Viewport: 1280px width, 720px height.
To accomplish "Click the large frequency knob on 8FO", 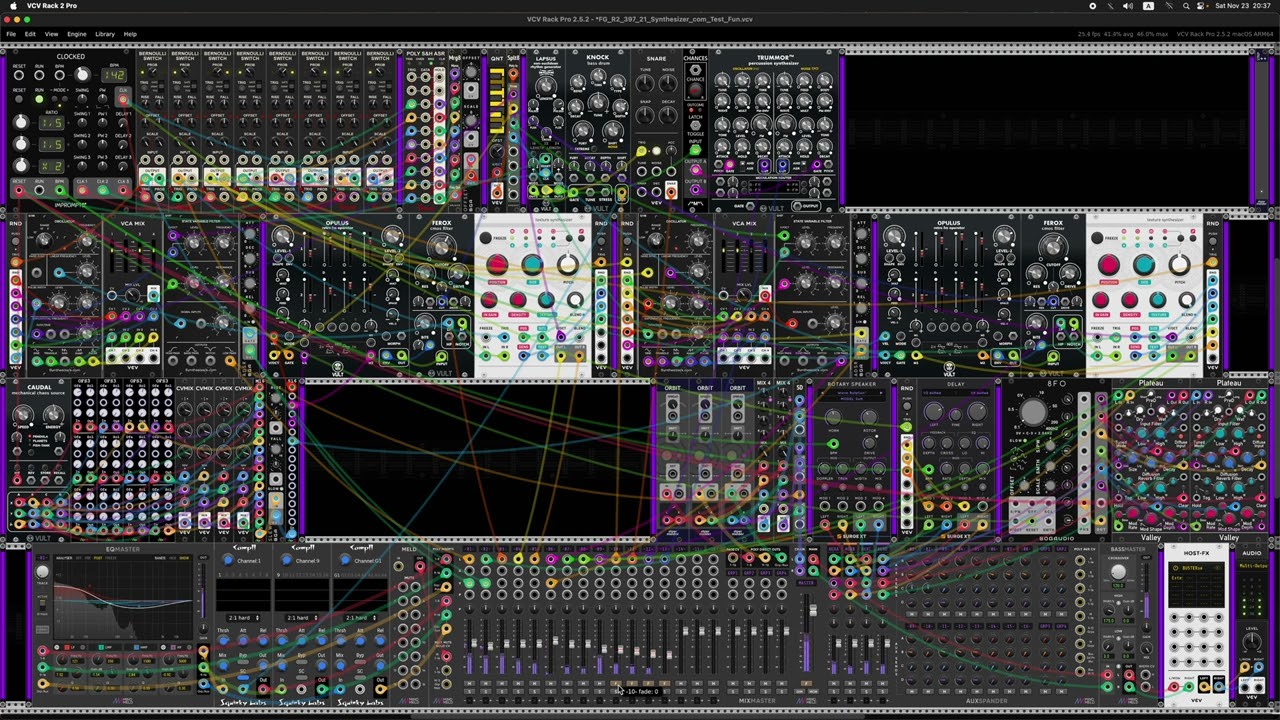I will tap(1034, 412).
